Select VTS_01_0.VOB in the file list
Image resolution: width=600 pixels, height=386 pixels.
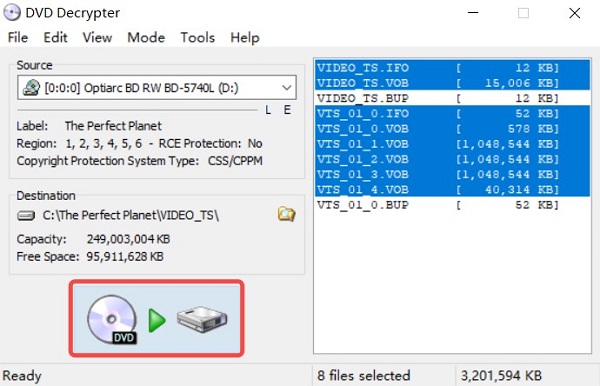pos(452,129)
